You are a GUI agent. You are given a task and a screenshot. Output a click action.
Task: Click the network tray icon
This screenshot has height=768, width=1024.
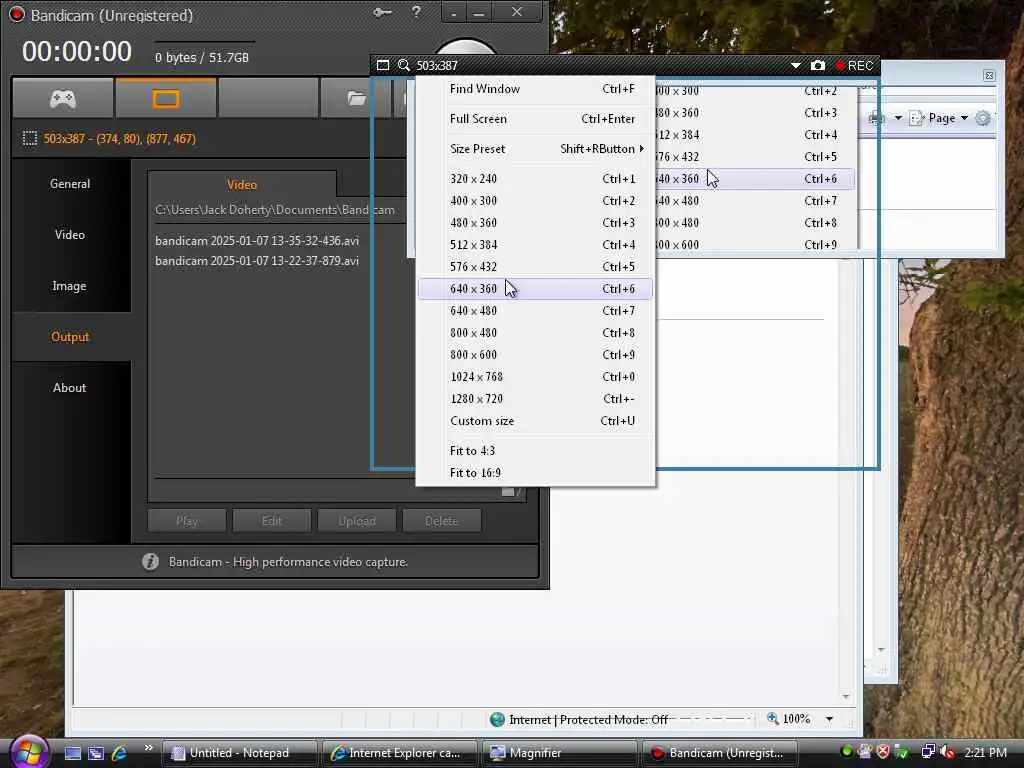click(928, 752)
